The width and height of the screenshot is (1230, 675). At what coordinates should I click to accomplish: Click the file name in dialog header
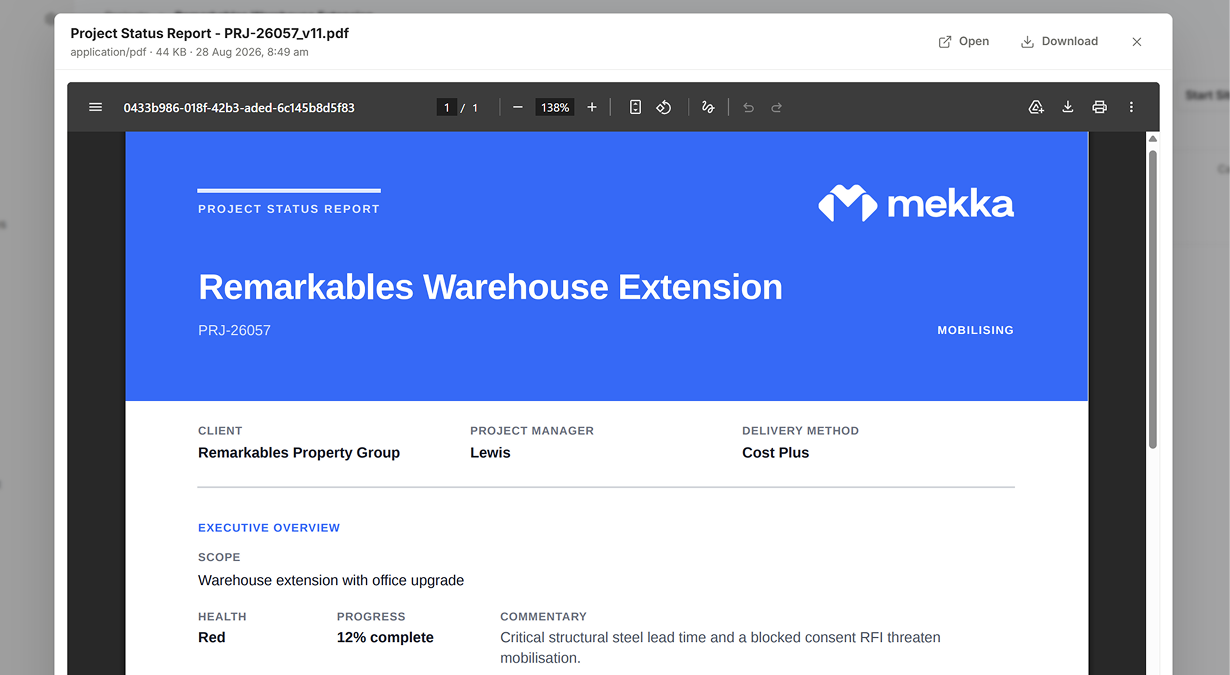(209, 33)
